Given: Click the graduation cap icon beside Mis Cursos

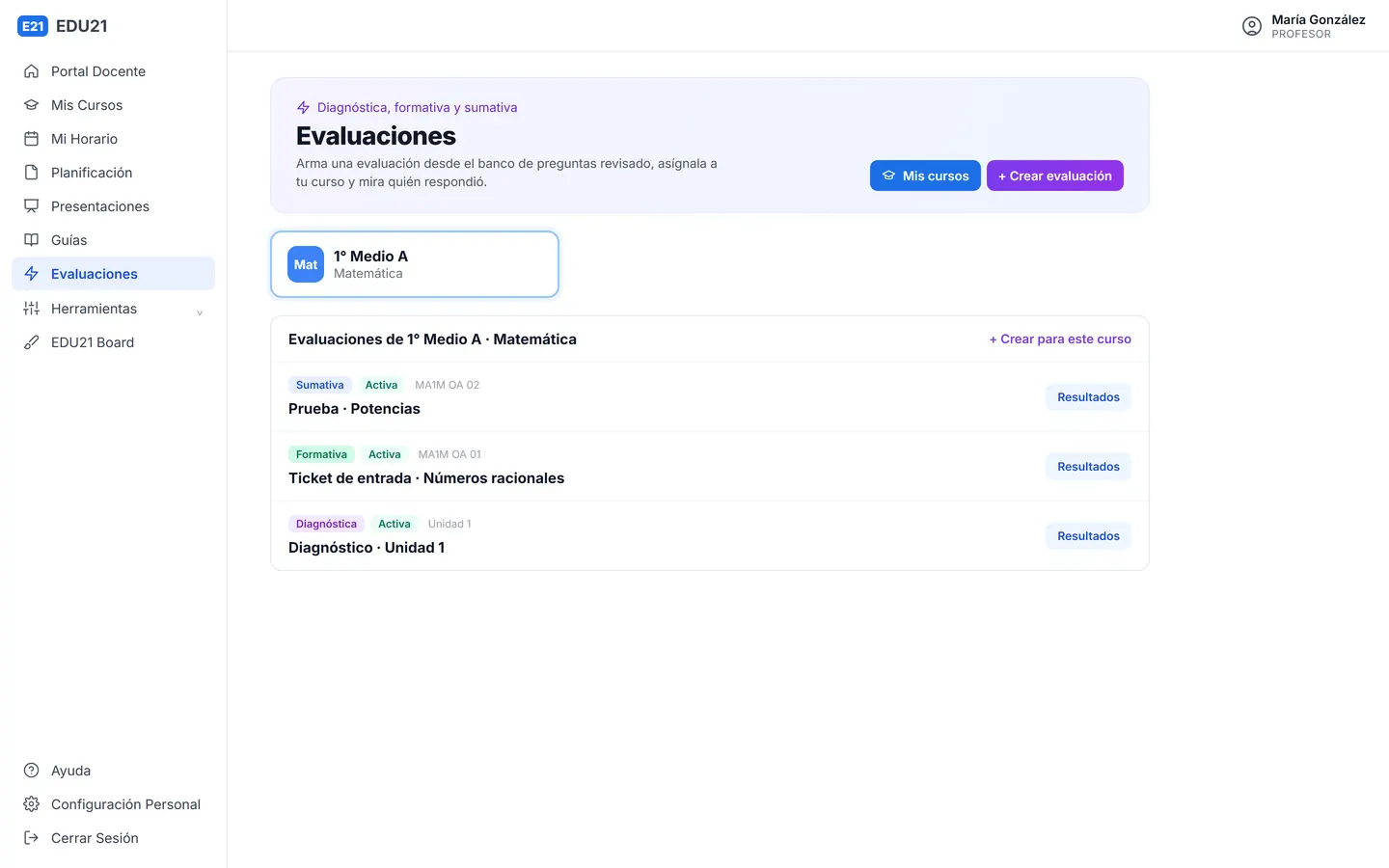Looking at the screenshot, I should 32,105.
